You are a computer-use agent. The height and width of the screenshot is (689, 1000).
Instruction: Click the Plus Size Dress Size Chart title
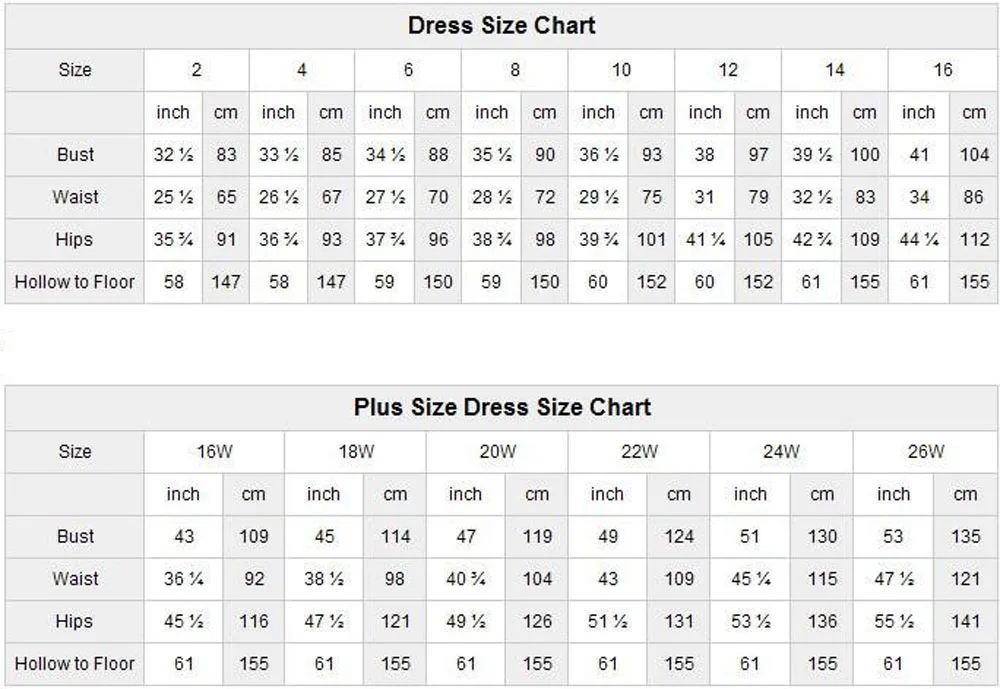coord(501,407)
